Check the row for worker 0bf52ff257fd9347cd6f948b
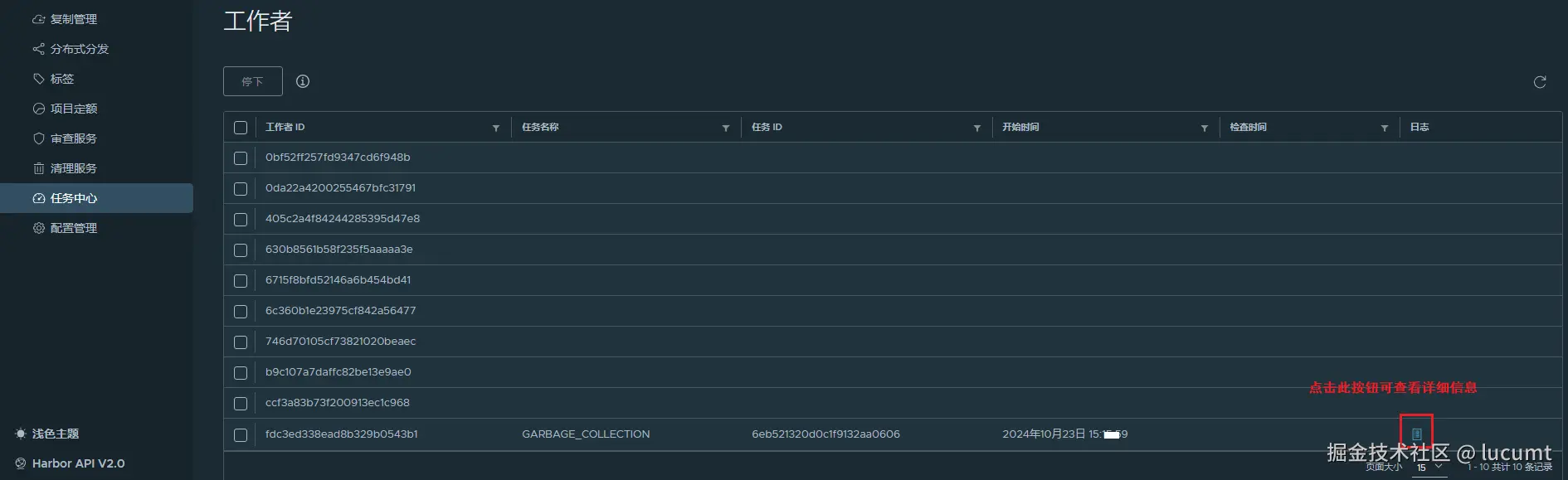Screen dimensions: 1568x480 (241, 158)
